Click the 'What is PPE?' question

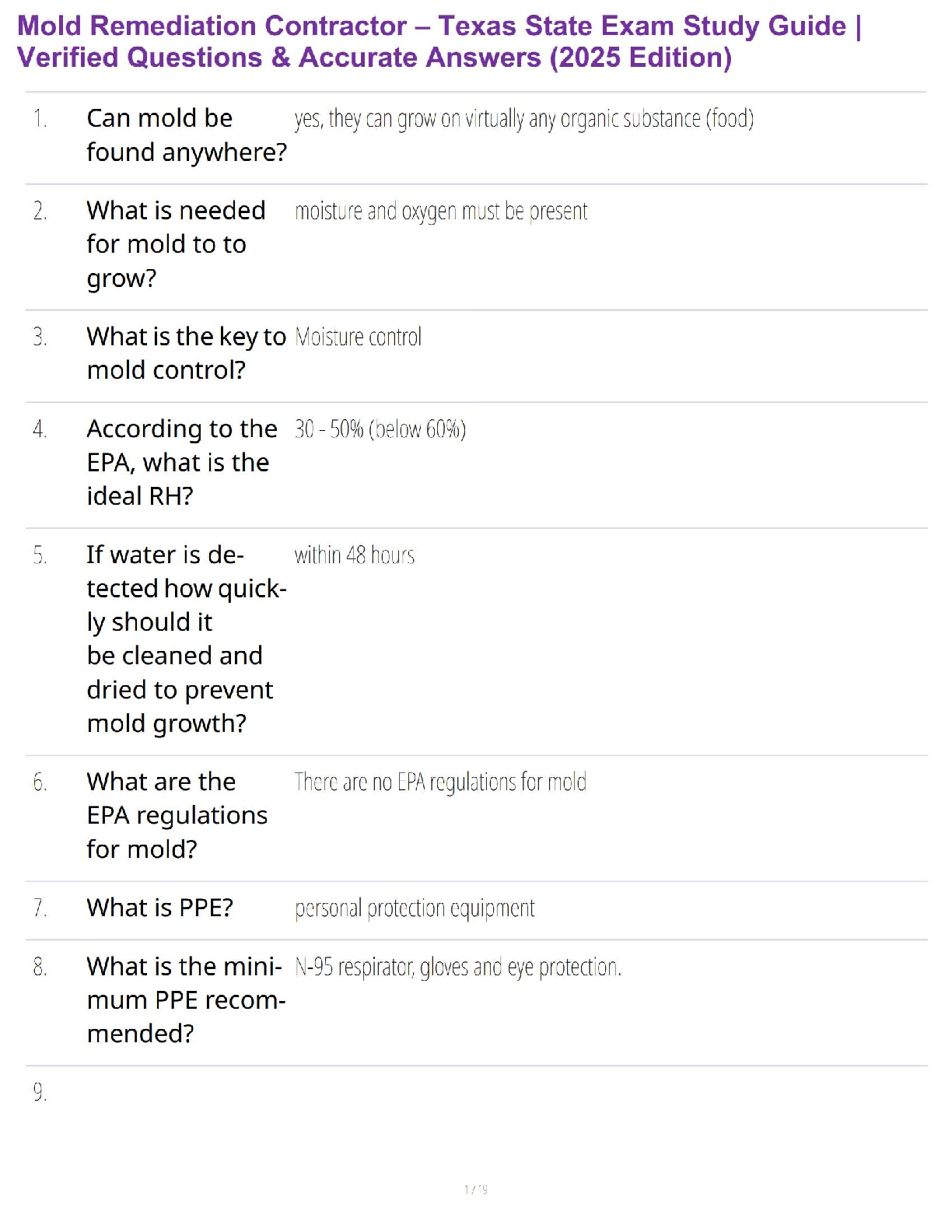click(x=159, y=908)
